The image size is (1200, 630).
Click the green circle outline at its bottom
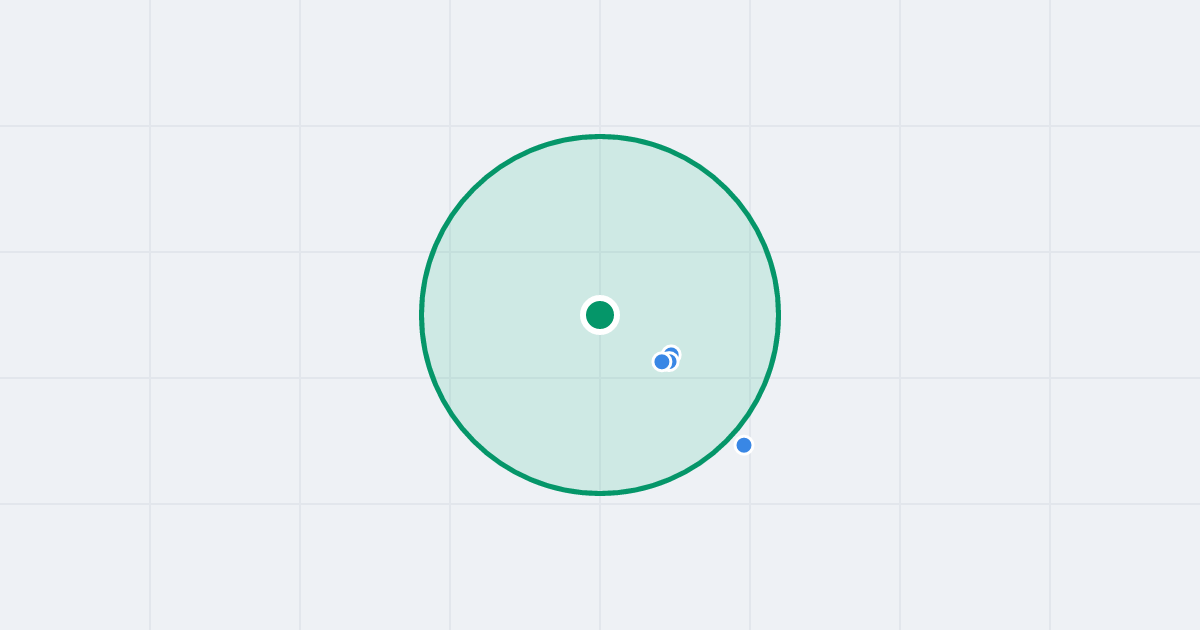click(x=600, y=492)
